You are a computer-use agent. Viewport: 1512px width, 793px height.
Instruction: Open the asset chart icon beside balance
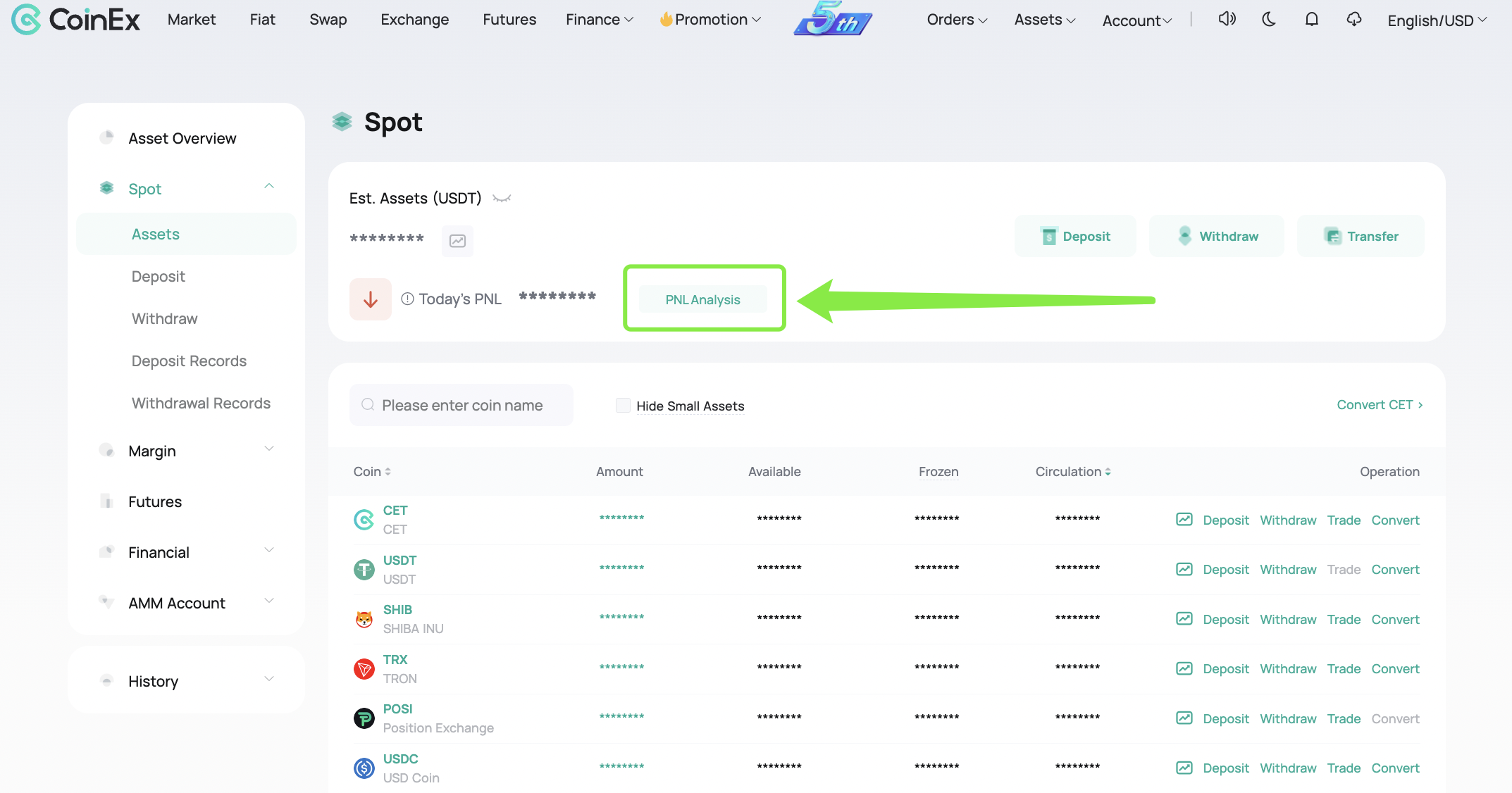coord(457,241)
